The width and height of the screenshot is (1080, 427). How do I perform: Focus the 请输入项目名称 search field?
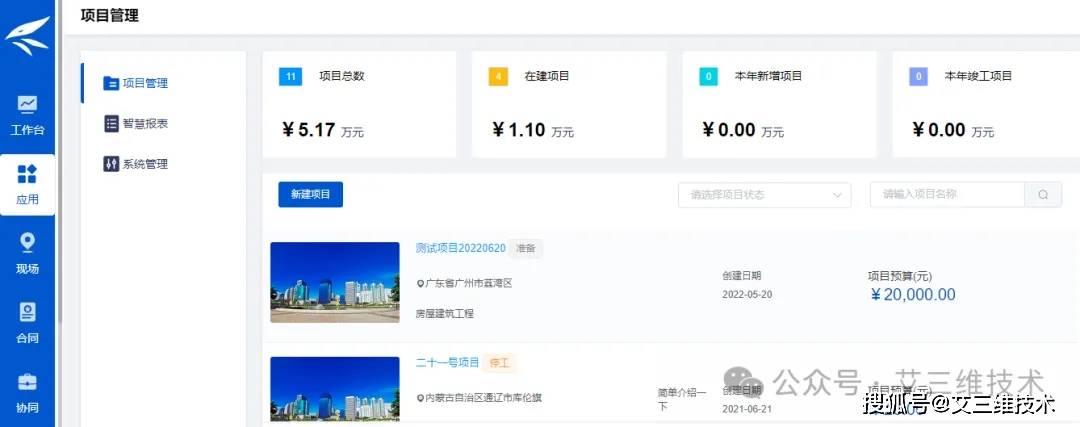(947, 195)
